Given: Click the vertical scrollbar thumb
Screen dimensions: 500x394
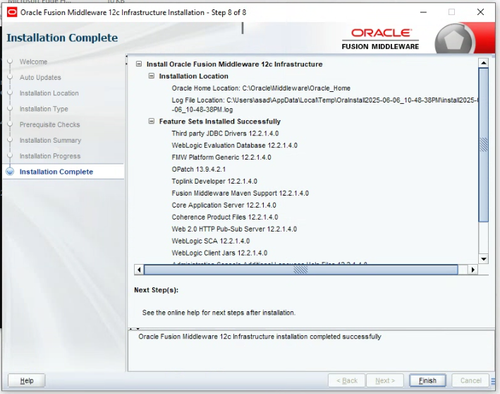Looking at the screenshot, I should pyautogui.click(x=483, y=145).
